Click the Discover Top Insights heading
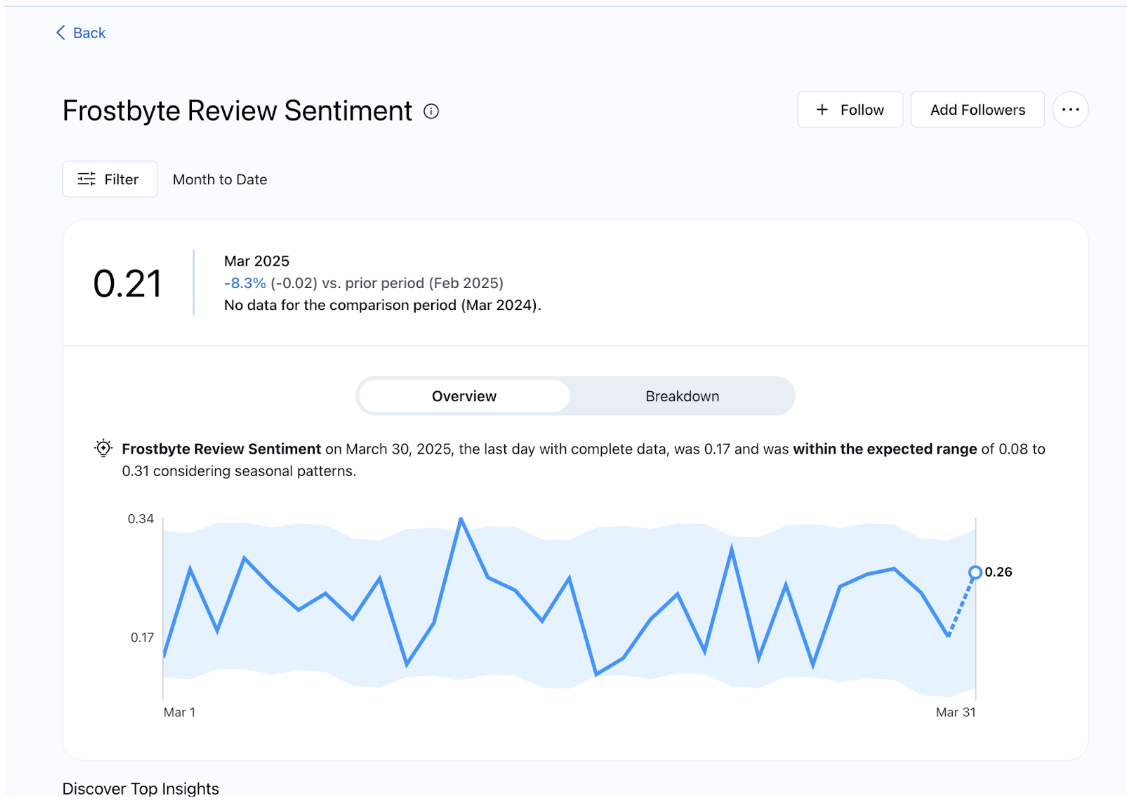 (x=140, y=789)
